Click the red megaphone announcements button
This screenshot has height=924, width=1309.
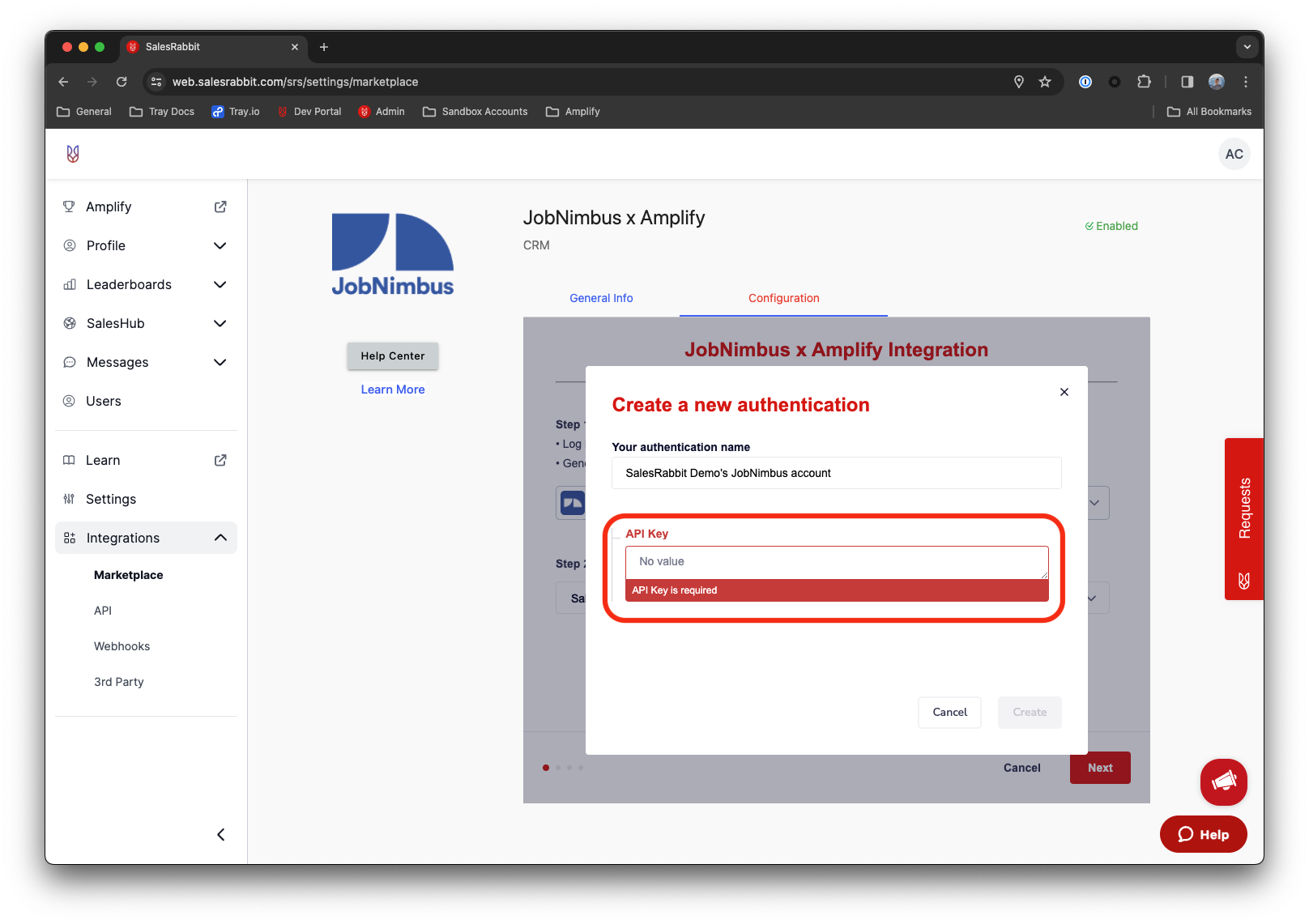coord(1223,781)
